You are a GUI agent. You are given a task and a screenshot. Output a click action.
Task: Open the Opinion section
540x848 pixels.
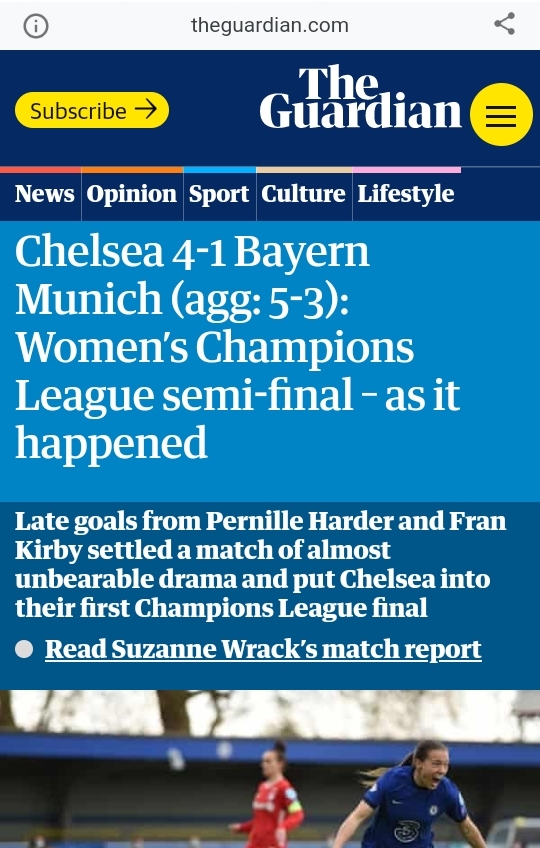click(131, 194)
